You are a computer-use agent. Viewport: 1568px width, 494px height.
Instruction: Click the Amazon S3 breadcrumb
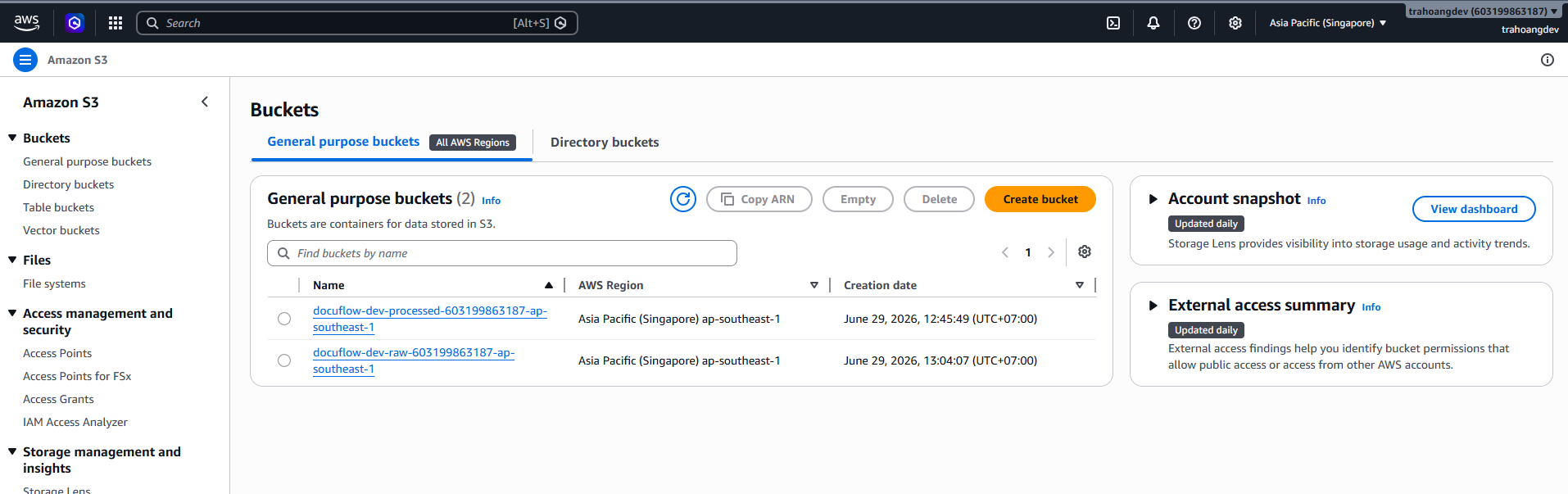pyautogui.click(x=77, y=60)
